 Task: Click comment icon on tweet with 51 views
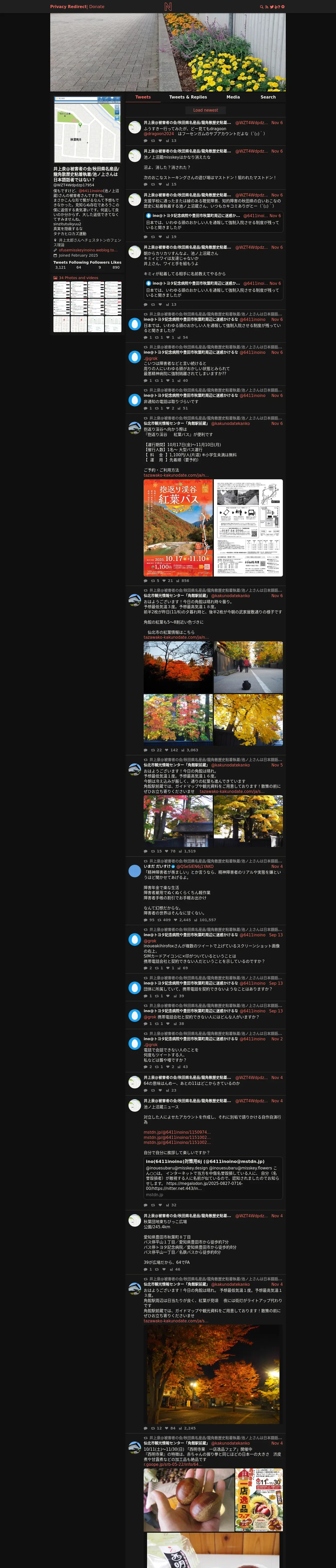click(x=146, y=408)
